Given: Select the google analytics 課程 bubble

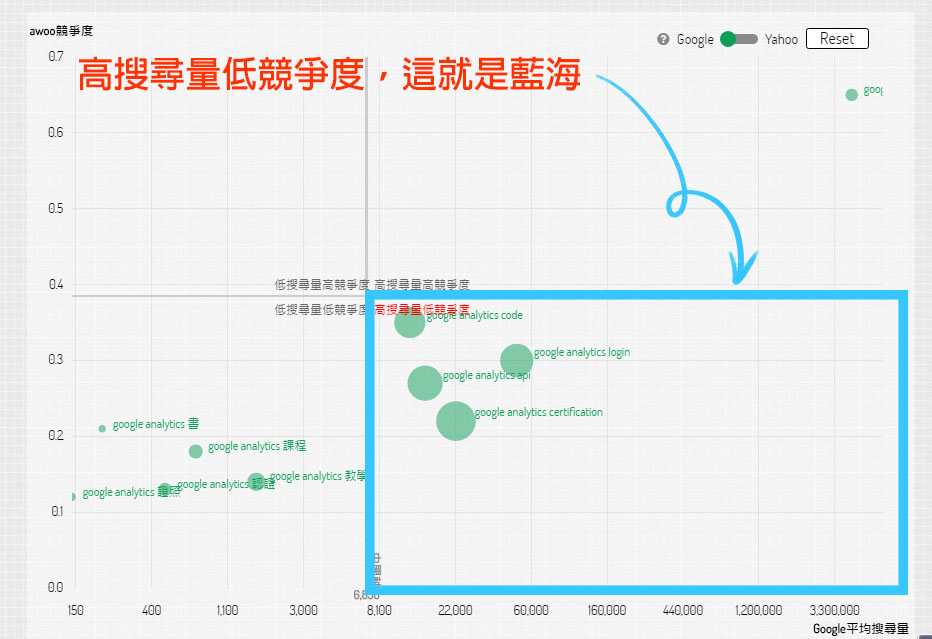Looking at the screenshot, I should tap(196, 451).
